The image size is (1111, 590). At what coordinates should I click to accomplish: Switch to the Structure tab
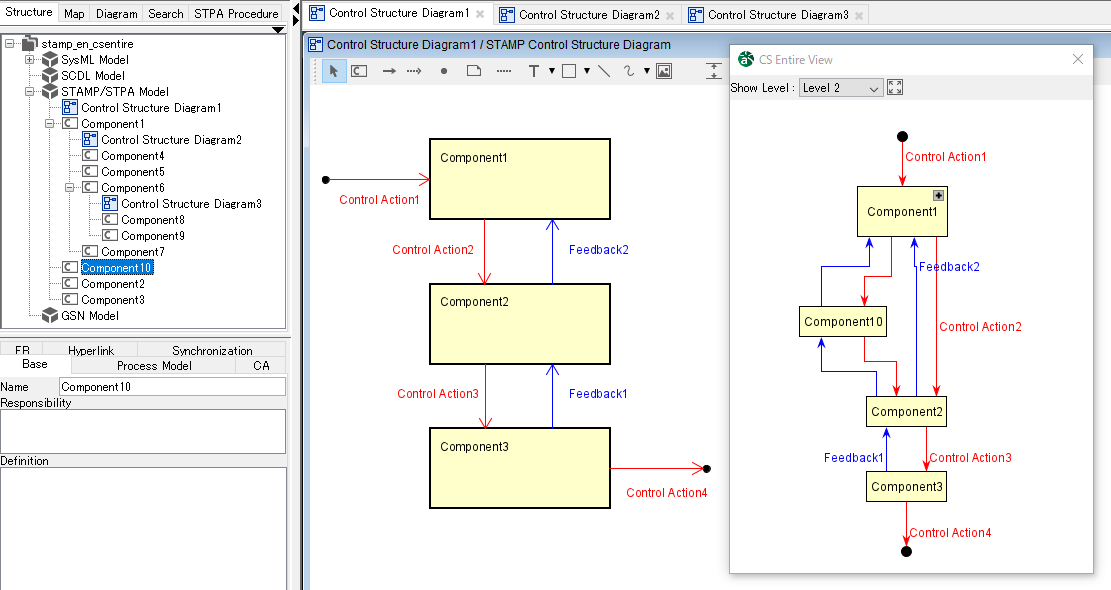click(x=28, y=12)
